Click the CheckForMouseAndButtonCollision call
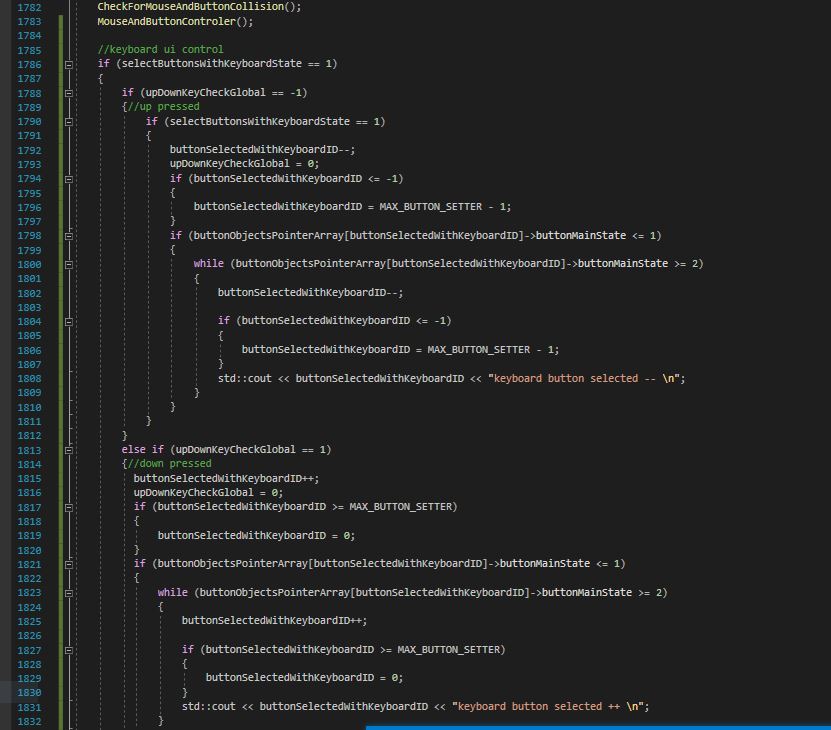This screenshot has height=730, width=831. click(x=200, y=7)
